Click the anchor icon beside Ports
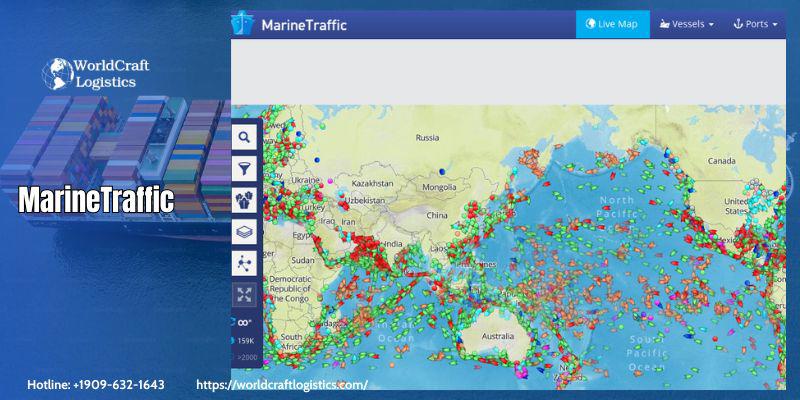800x400 pixels. (738, 24)
